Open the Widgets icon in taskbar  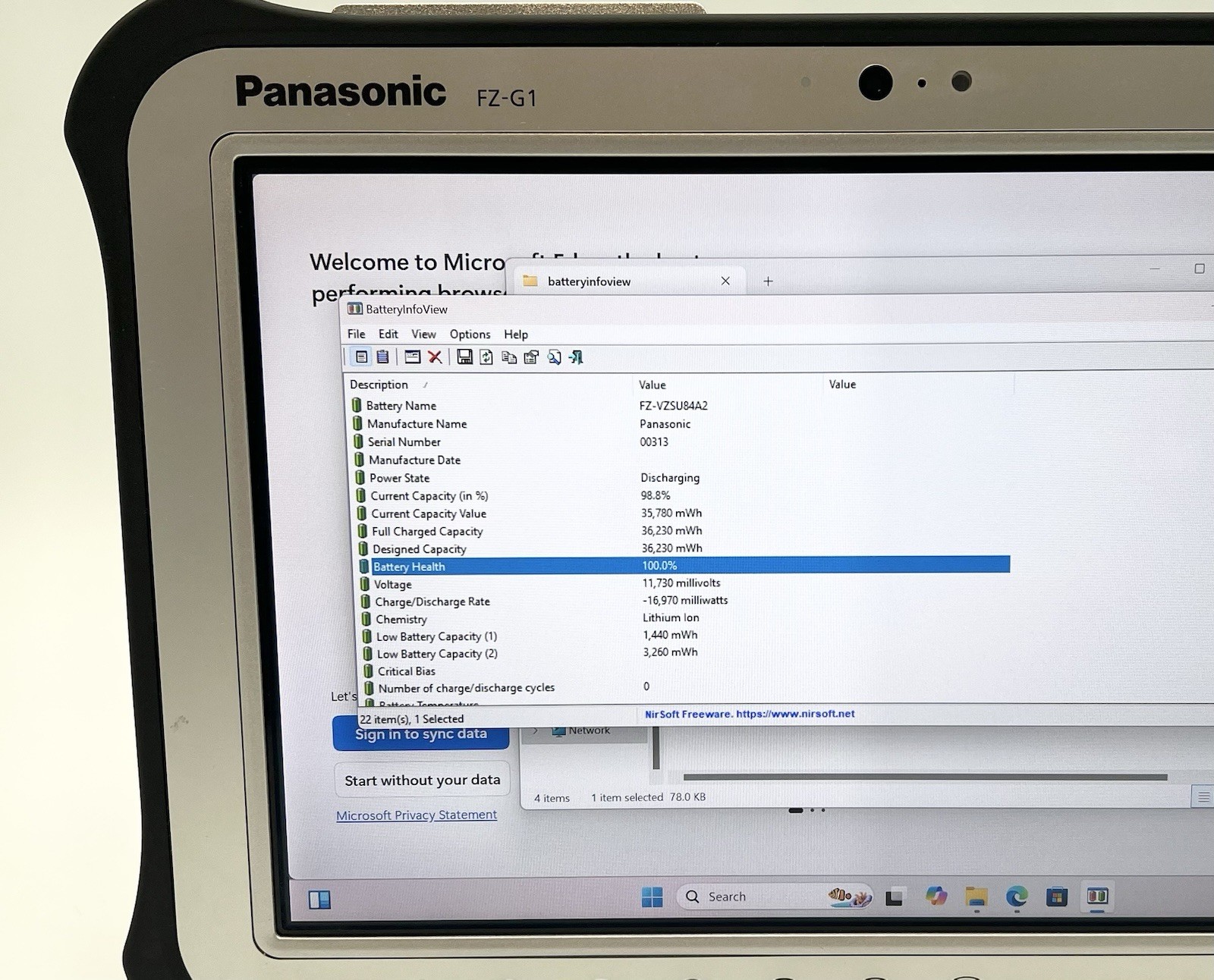coord(319,900)
